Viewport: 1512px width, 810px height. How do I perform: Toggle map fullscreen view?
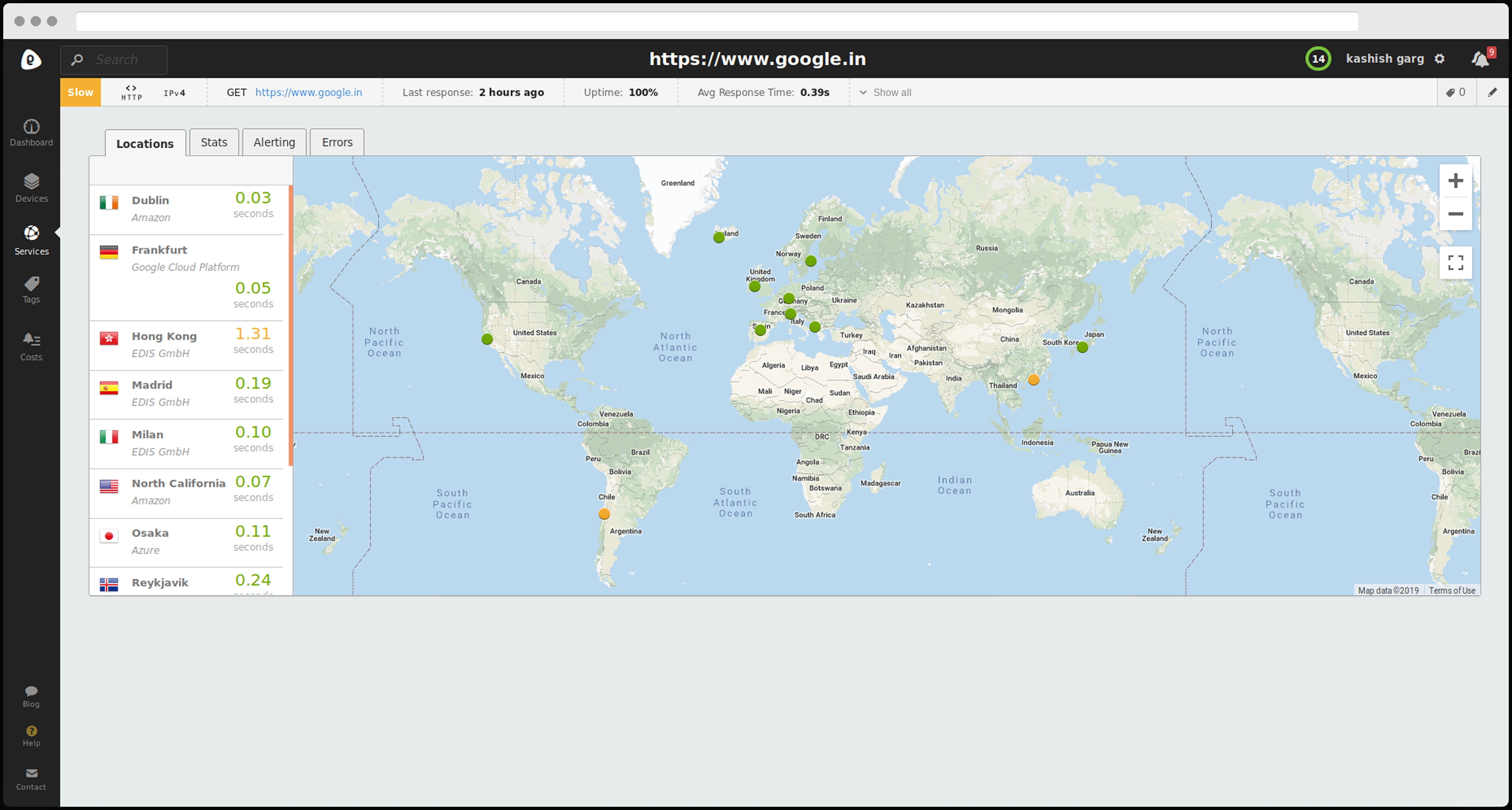tap(1455, 262)
